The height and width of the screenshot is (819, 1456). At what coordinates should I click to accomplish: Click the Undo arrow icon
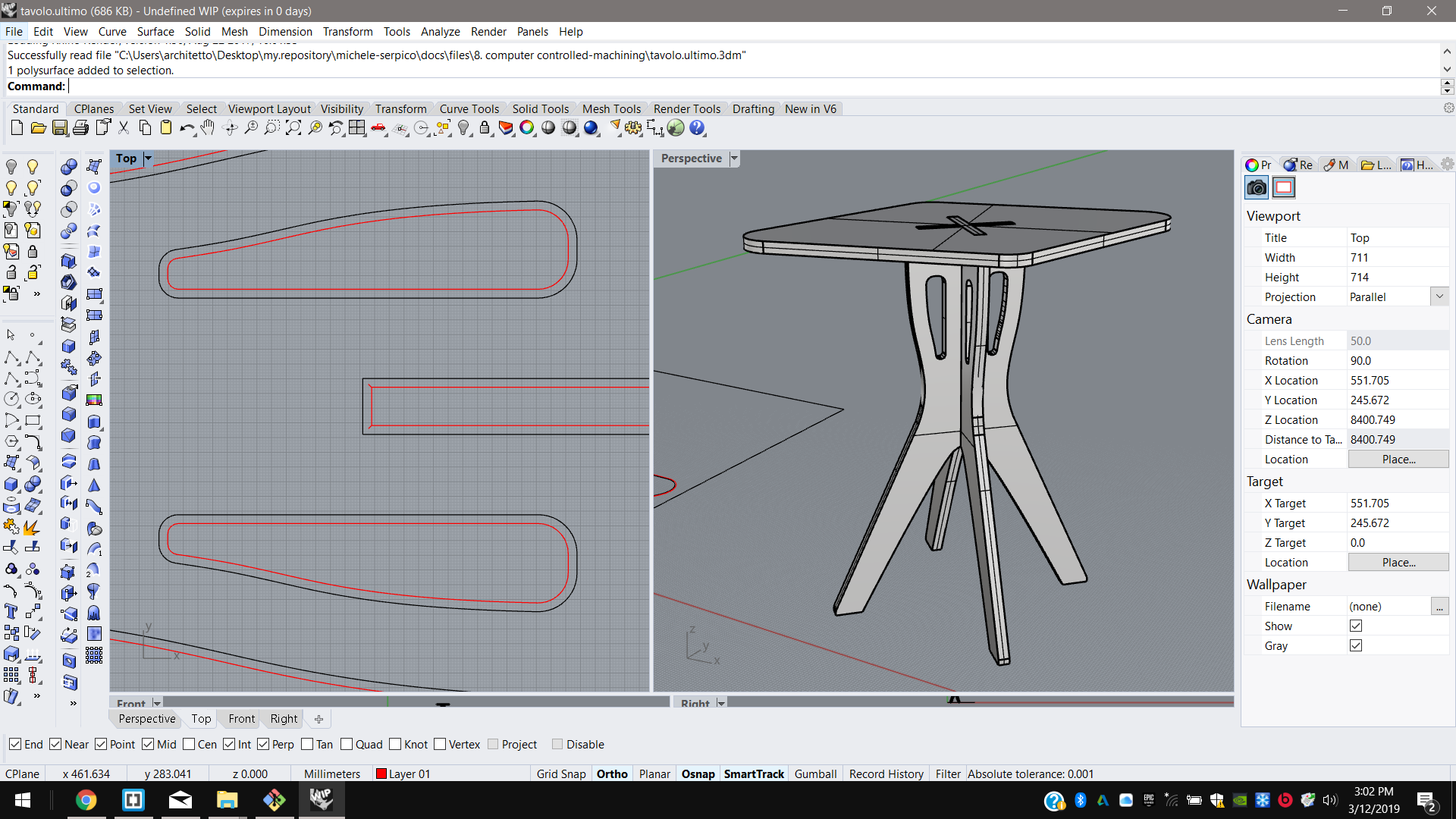point(187,128)
